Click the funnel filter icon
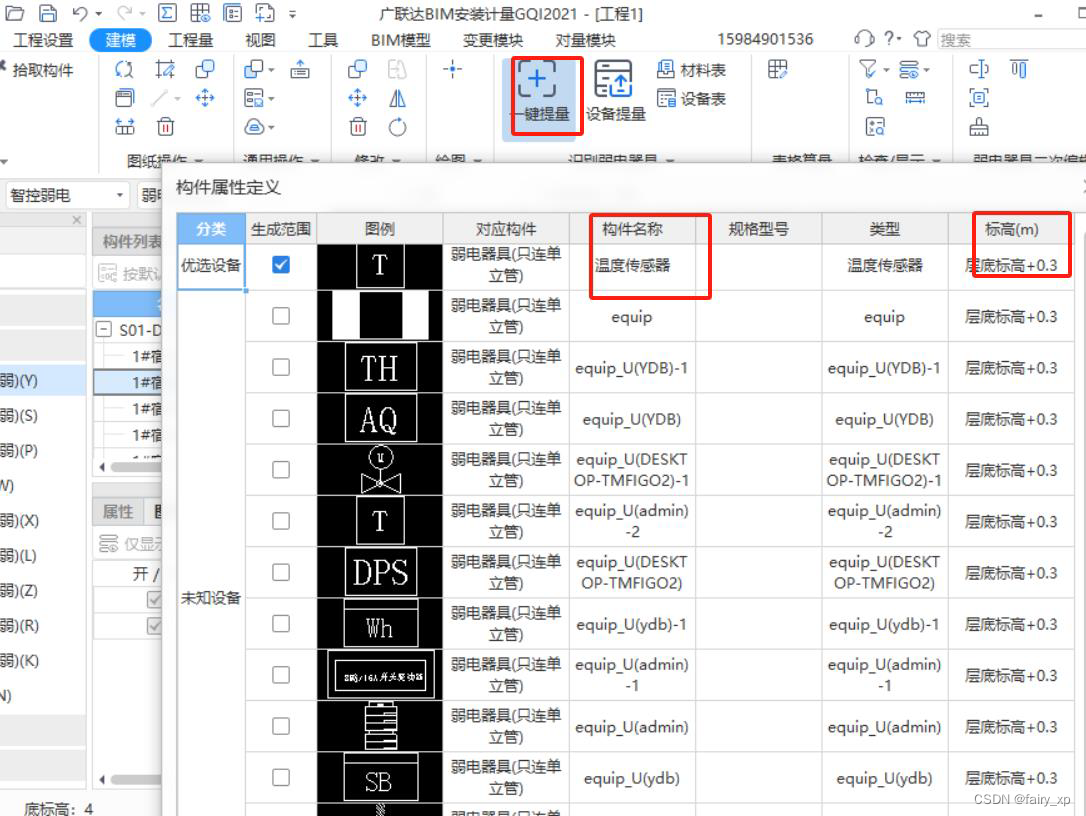 [x=867, y=69]
